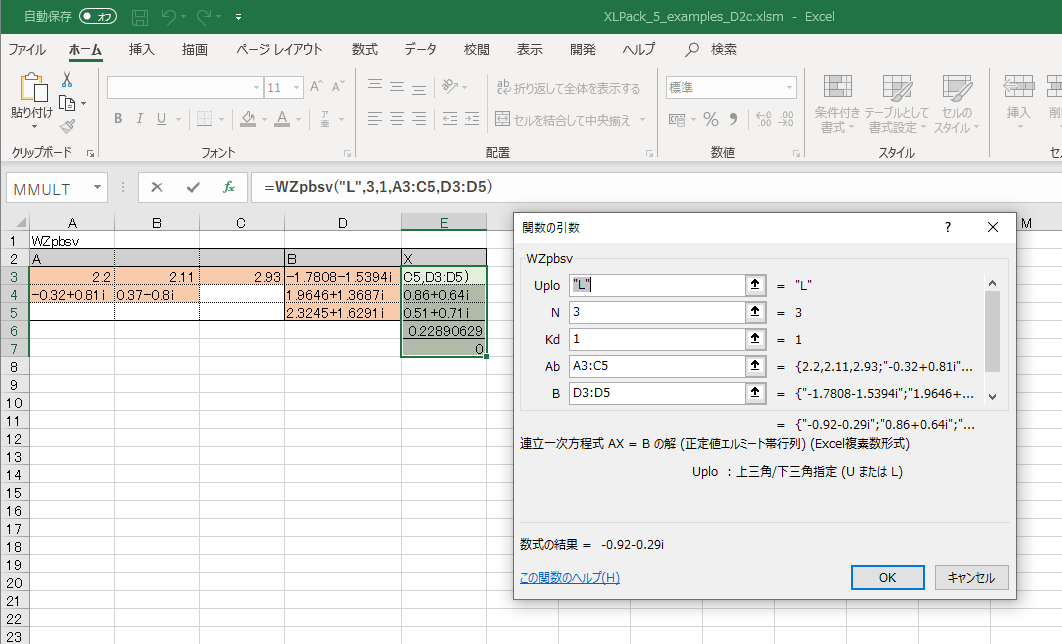Click the formula bar cancel X icon
The height and width of the screenshot is (644, 1062).
tap(157, 187)
